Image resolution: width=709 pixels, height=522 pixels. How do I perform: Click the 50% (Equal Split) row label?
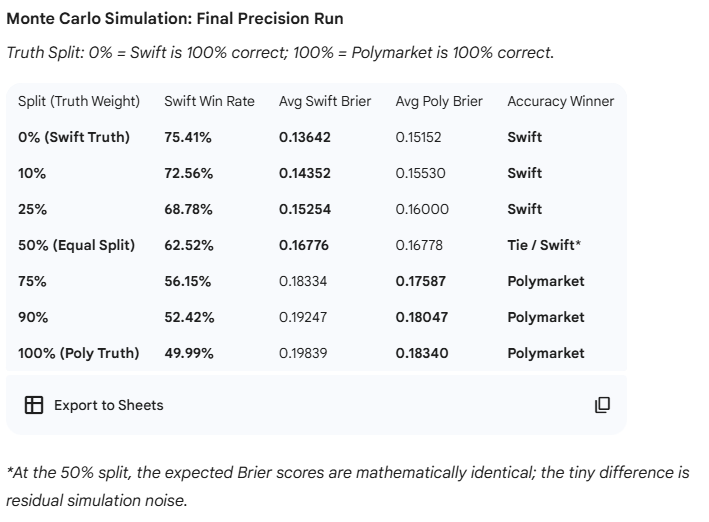76,245
